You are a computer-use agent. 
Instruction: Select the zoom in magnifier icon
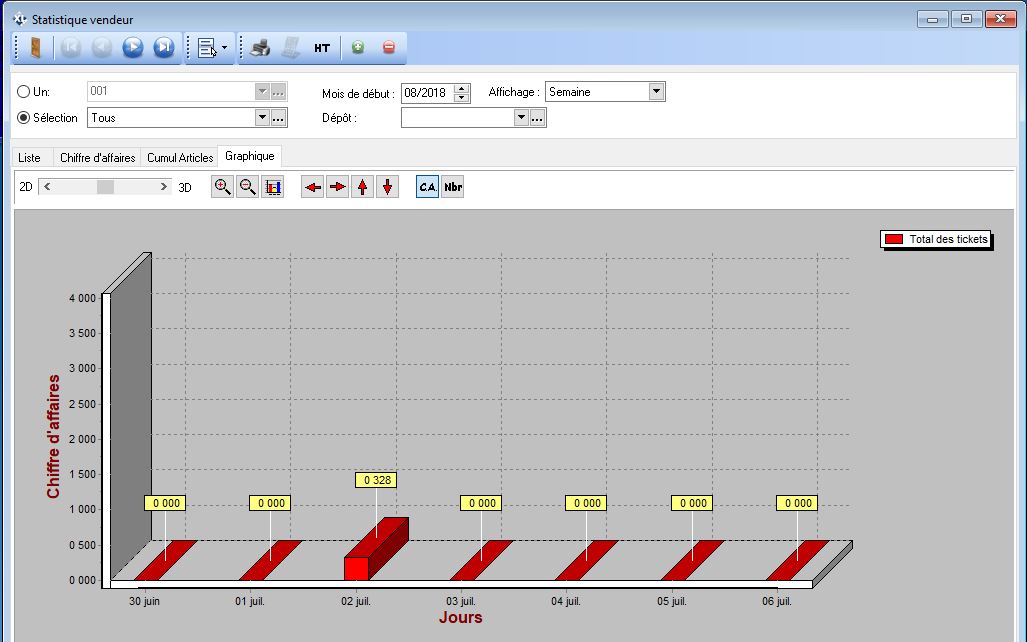click(222, 187)
